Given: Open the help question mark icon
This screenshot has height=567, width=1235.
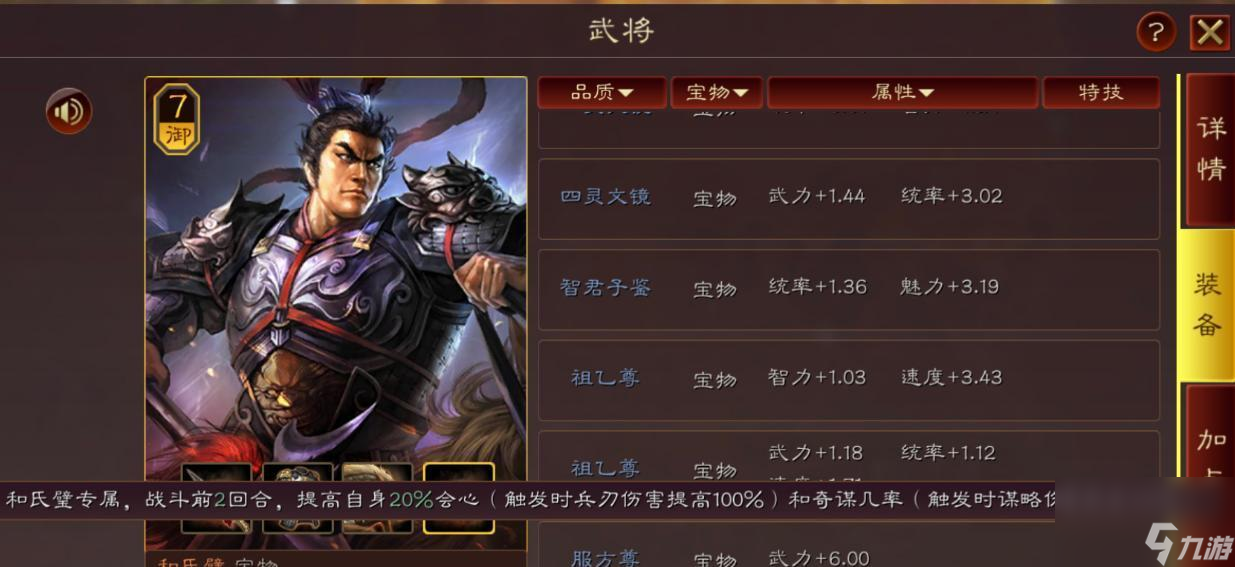Looking at the screenshot, I should (1156, 32).
